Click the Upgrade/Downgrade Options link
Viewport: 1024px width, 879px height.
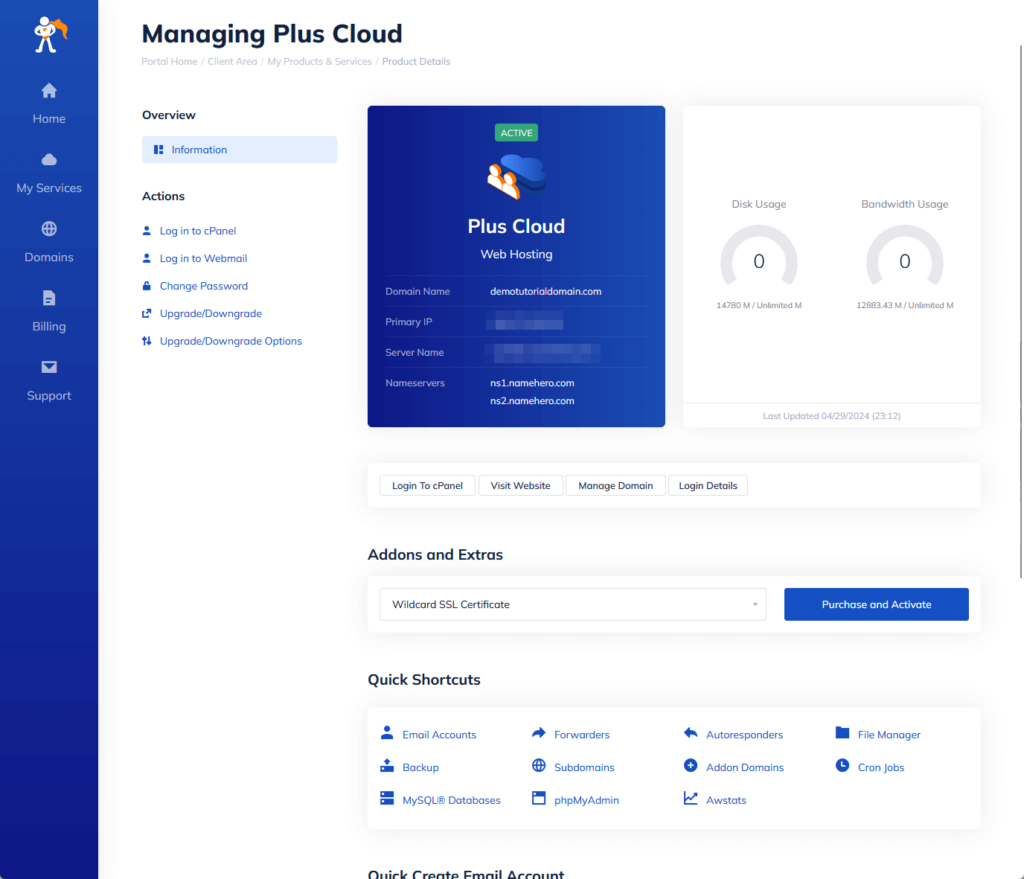[x=231, y=341]
